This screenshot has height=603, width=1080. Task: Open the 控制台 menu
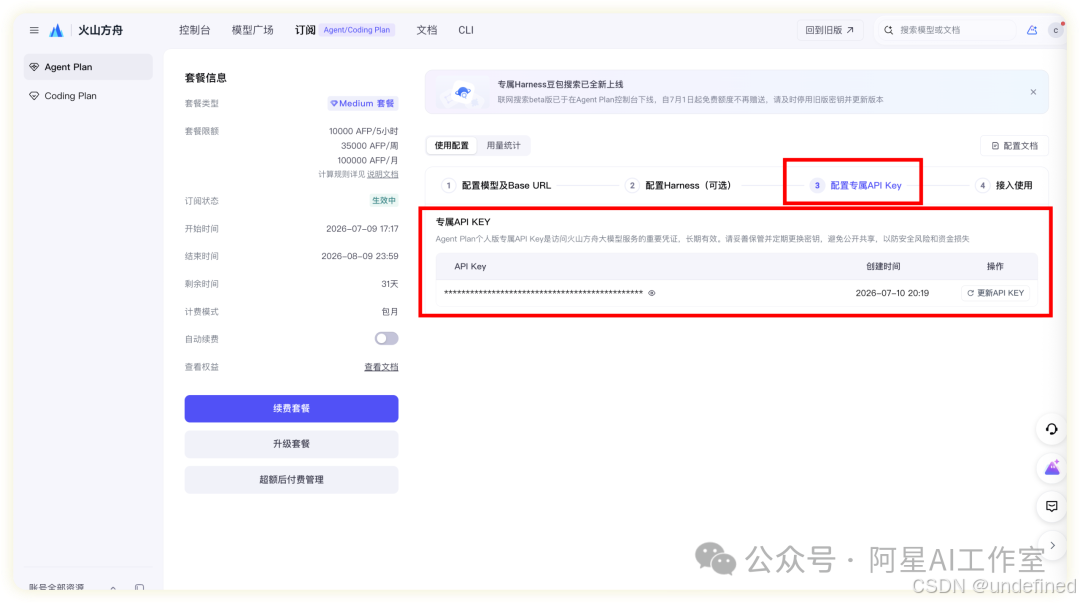pos(194,30)
